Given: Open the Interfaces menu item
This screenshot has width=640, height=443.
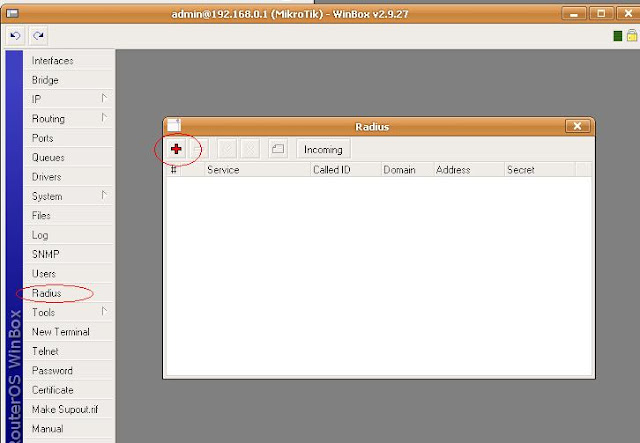Looking at the screenshot, I should tap(69, 60).
